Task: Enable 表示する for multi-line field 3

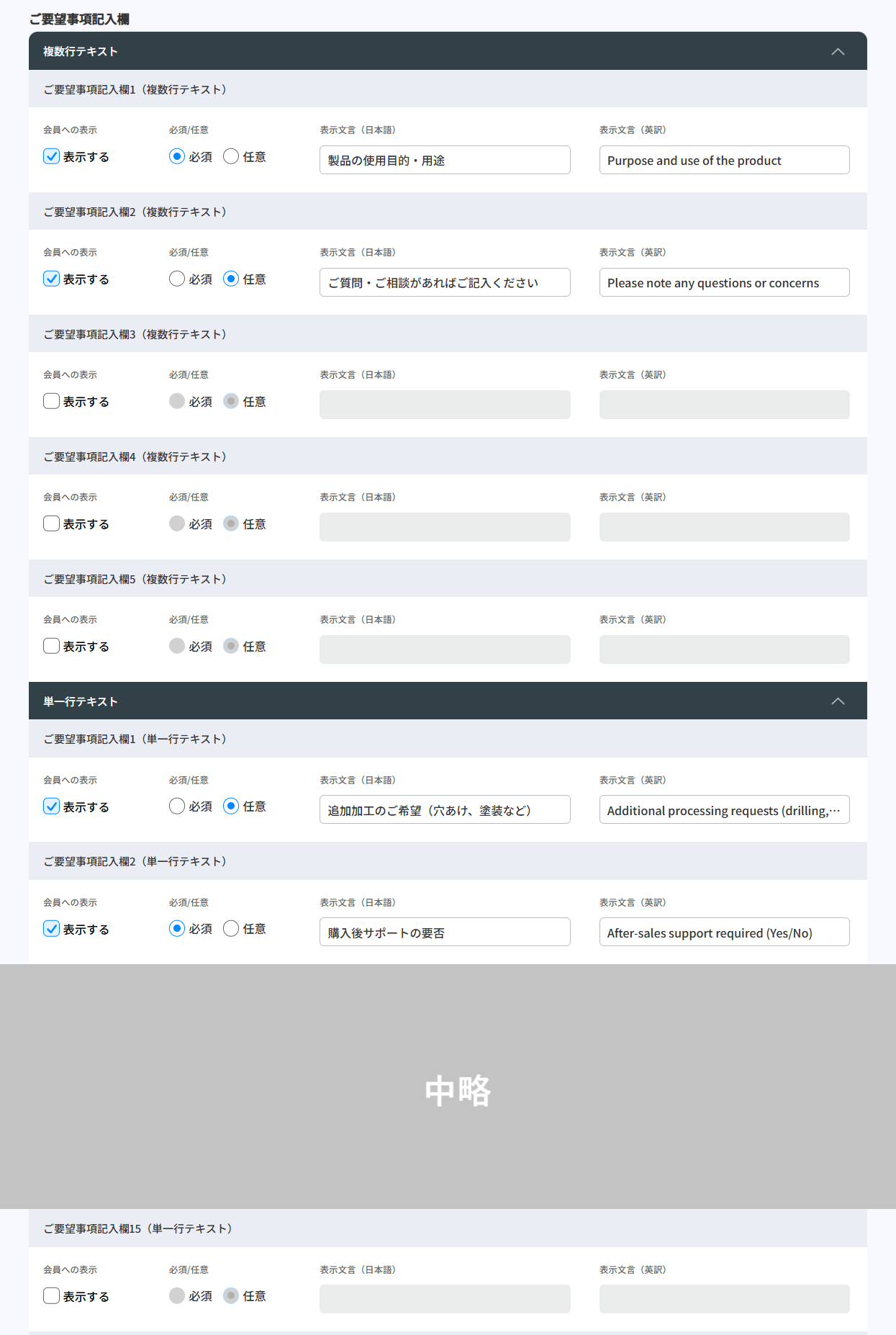Action: pos(52,401)
